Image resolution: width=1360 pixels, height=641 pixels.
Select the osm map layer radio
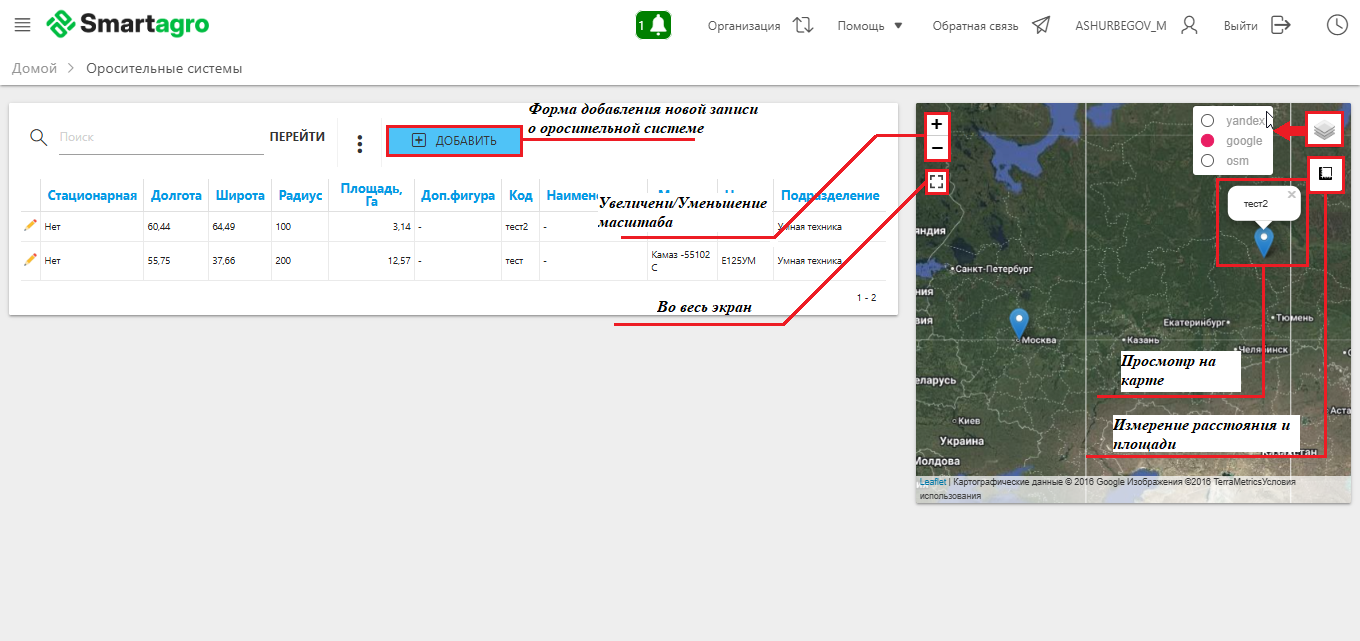click(x=1207, y=161)
